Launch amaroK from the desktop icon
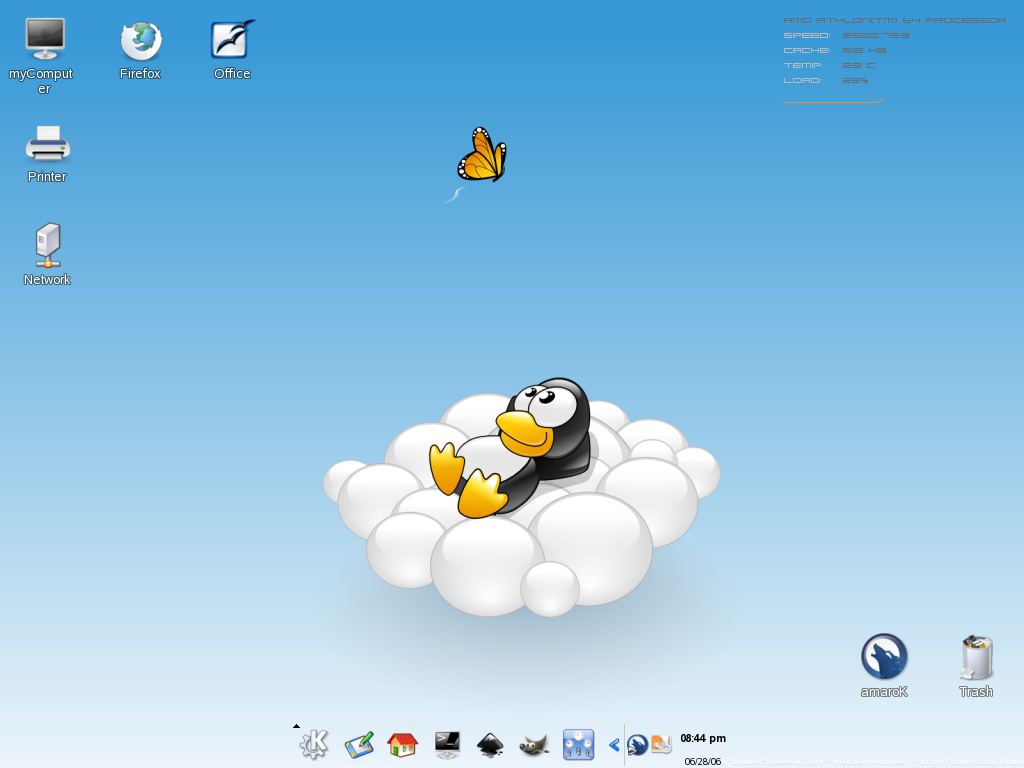 pos(884,656)
